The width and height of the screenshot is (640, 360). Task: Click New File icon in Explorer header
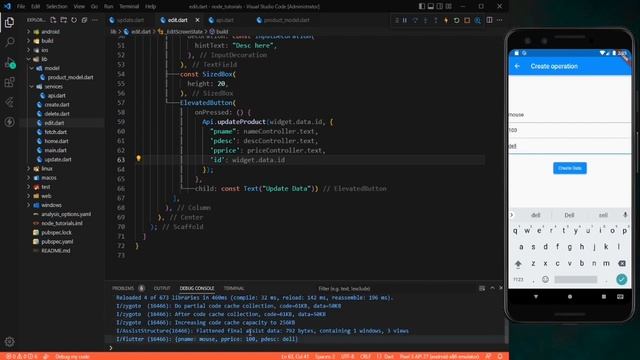pyautogui.click(x=53, y=20)
